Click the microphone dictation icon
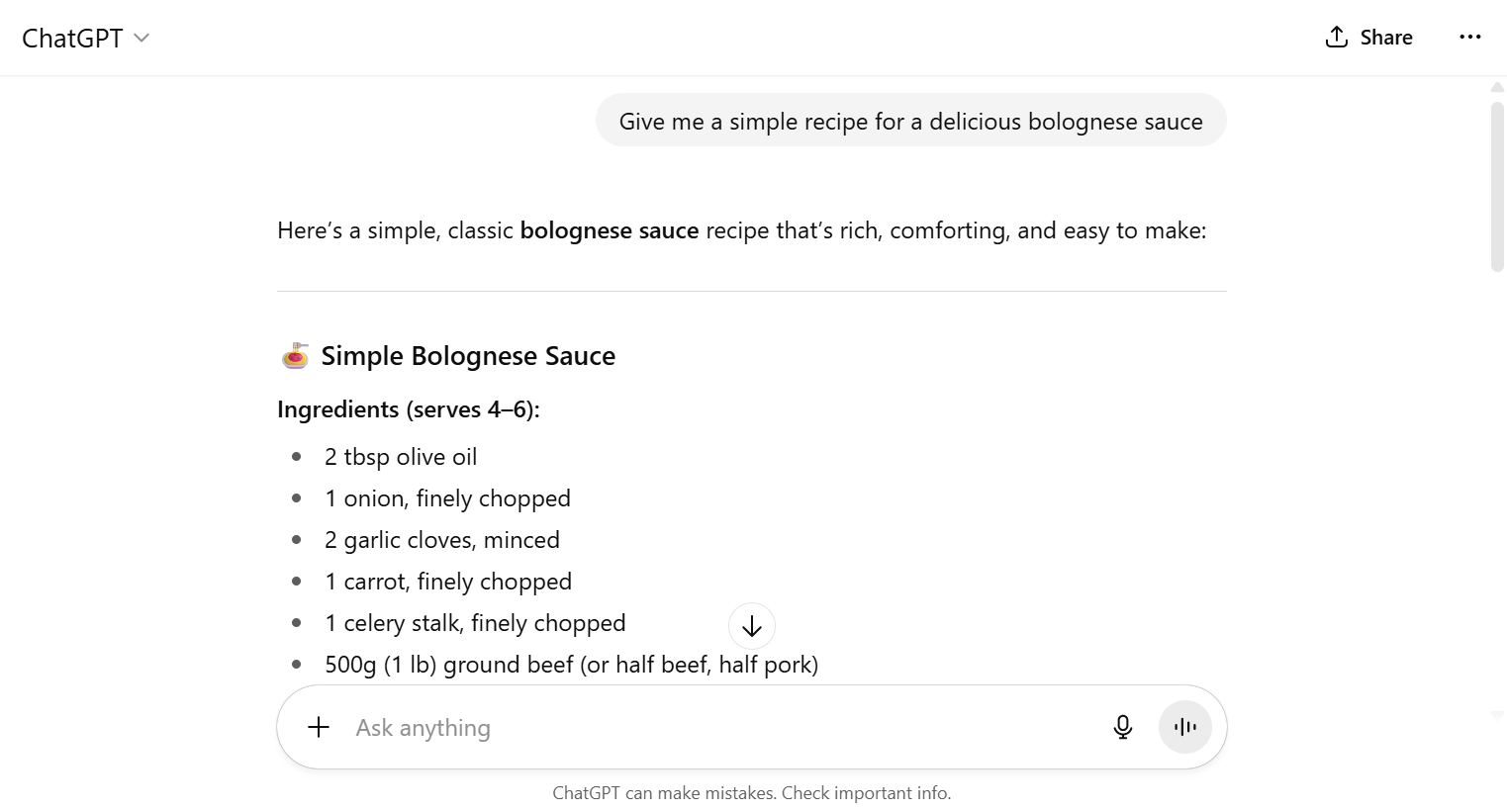 tap(1122, 728)
